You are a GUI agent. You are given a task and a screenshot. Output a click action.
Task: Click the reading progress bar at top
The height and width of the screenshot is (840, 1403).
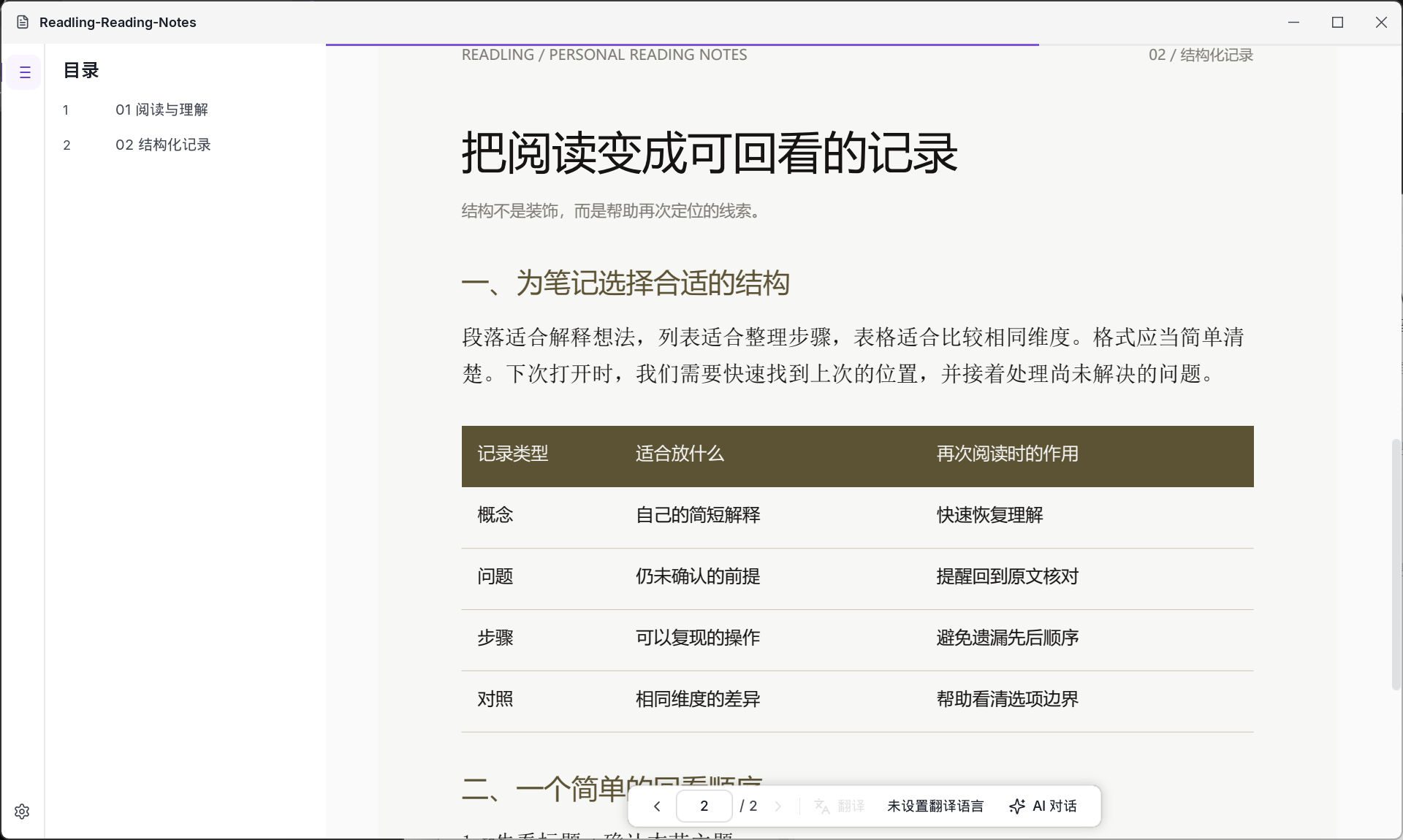pos(864,45)
